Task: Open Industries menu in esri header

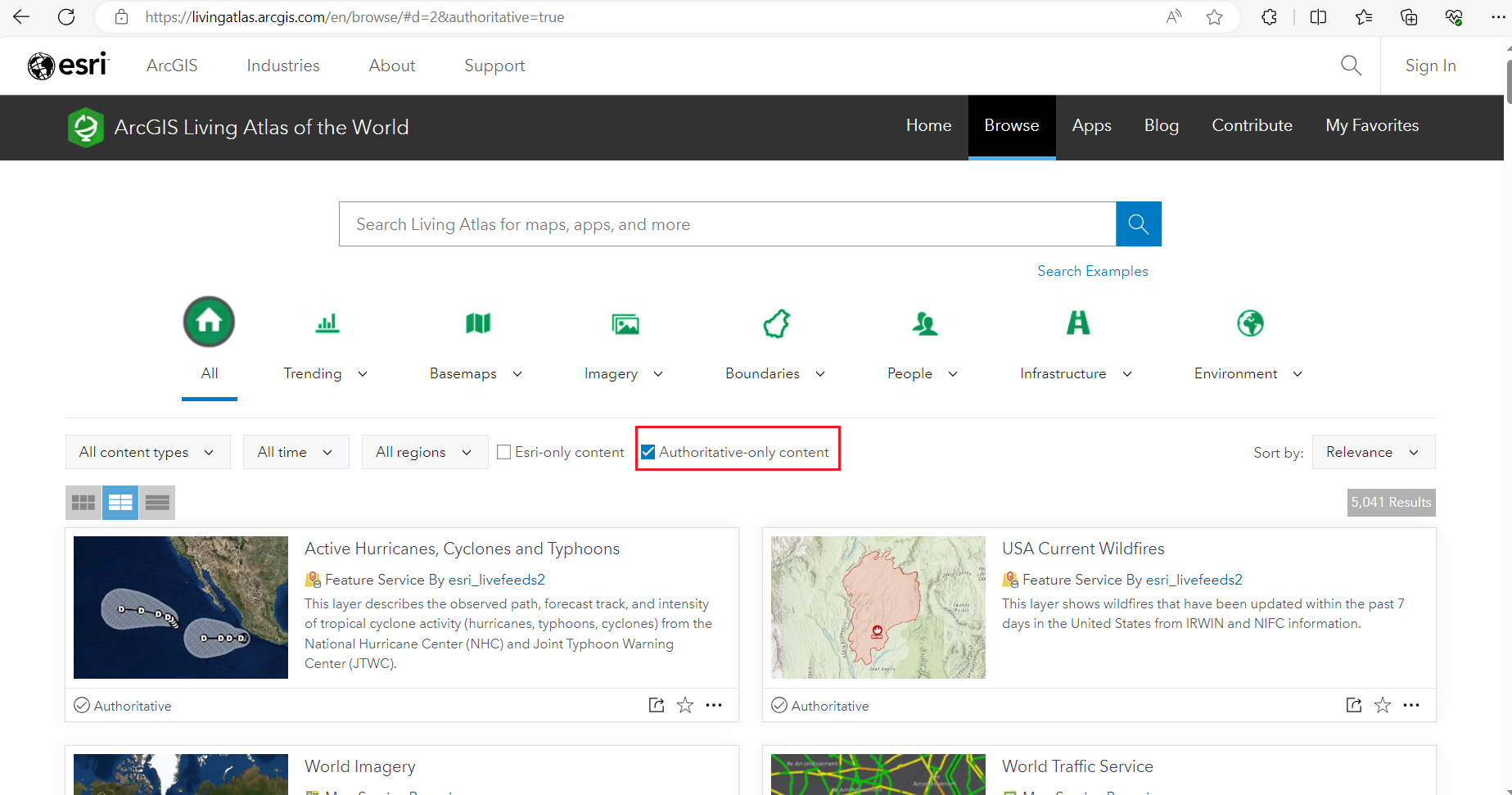Action: (283, 65)
